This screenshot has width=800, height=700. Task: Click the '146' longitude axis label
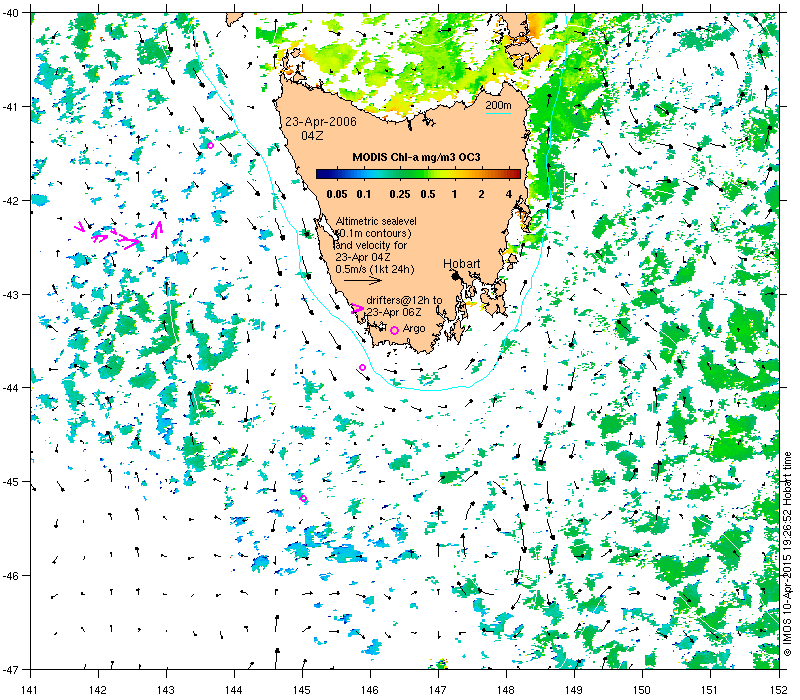(370, 690)
